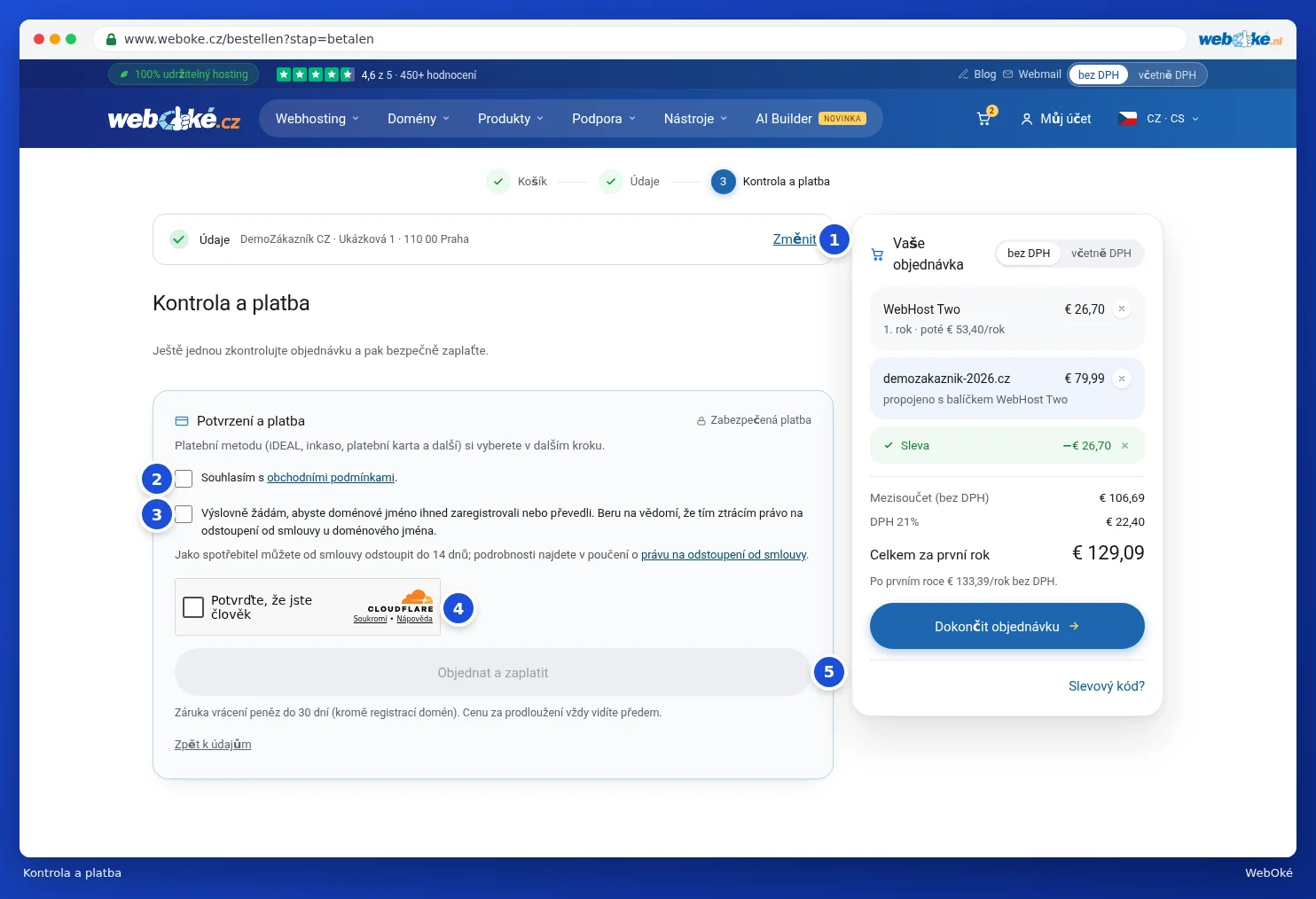The width and height of the screenshot is (1316, 899).
Task: Expand the Nástroje menu
Action: click(x=695, y=119)
